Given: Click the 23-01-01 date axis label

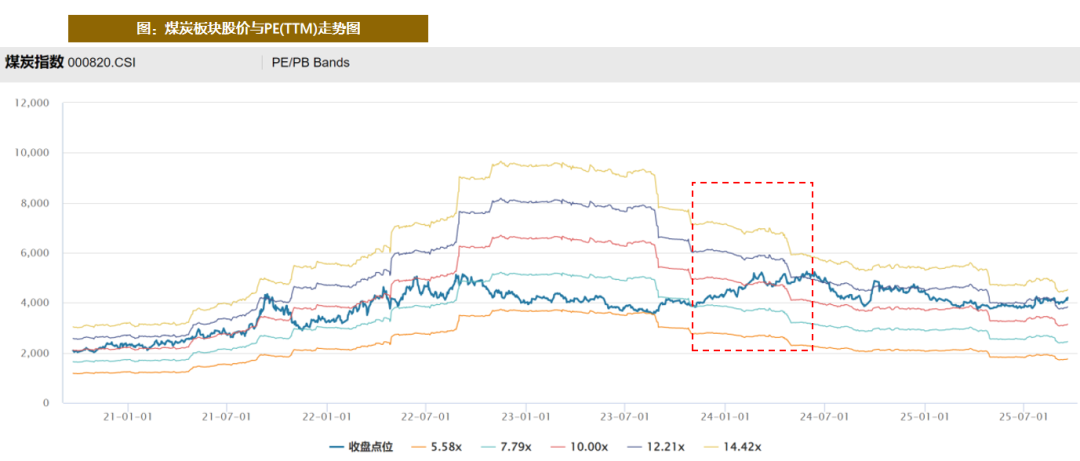Looking at the screenshot, I should pos(527,415).
